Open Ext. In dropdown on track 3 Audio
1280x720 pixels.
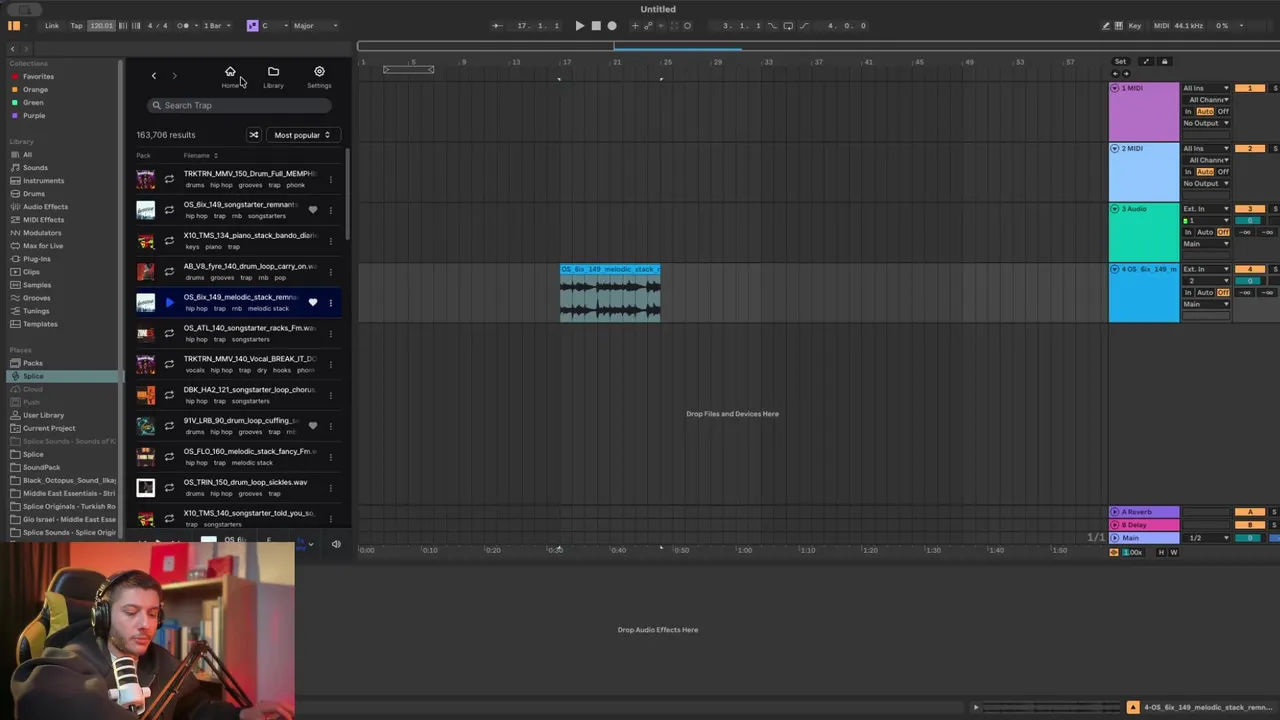1206,208
